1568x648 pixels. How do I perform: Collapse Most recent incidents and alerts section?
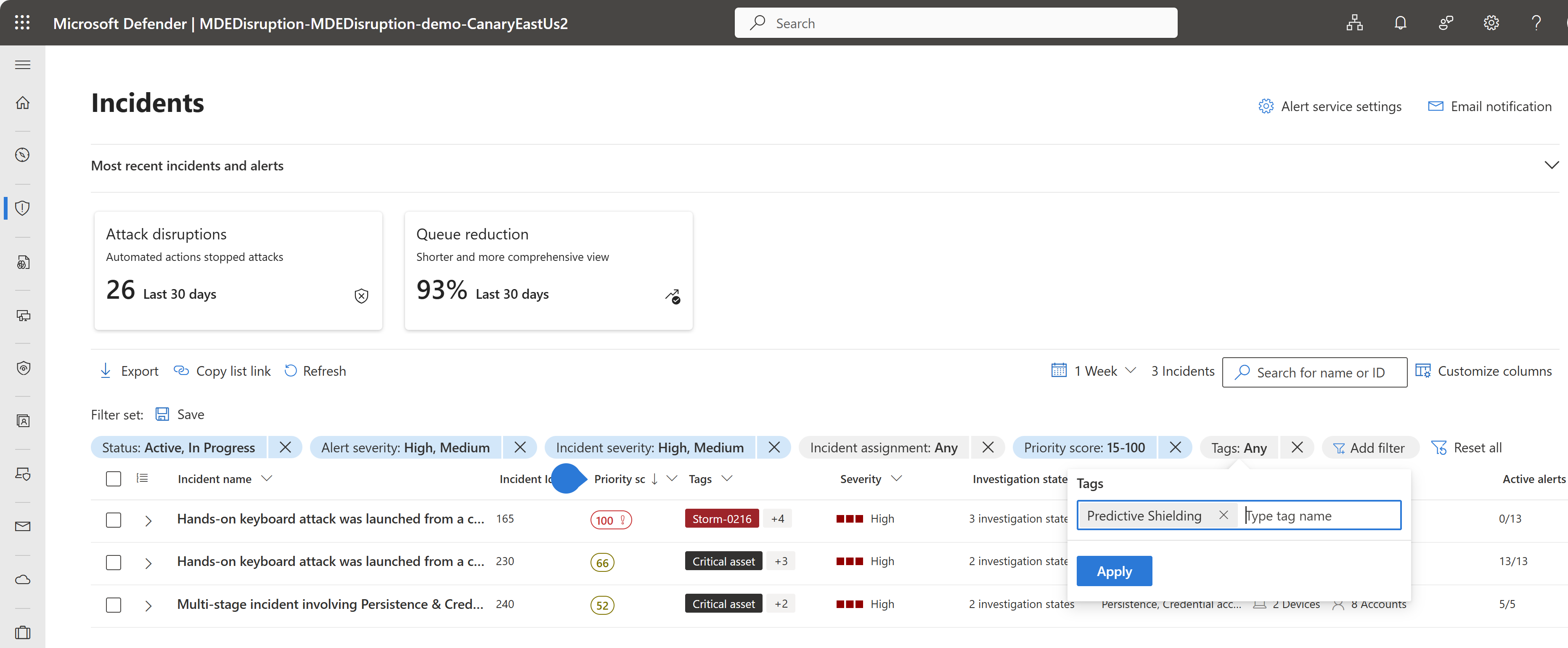point(1551,166)
